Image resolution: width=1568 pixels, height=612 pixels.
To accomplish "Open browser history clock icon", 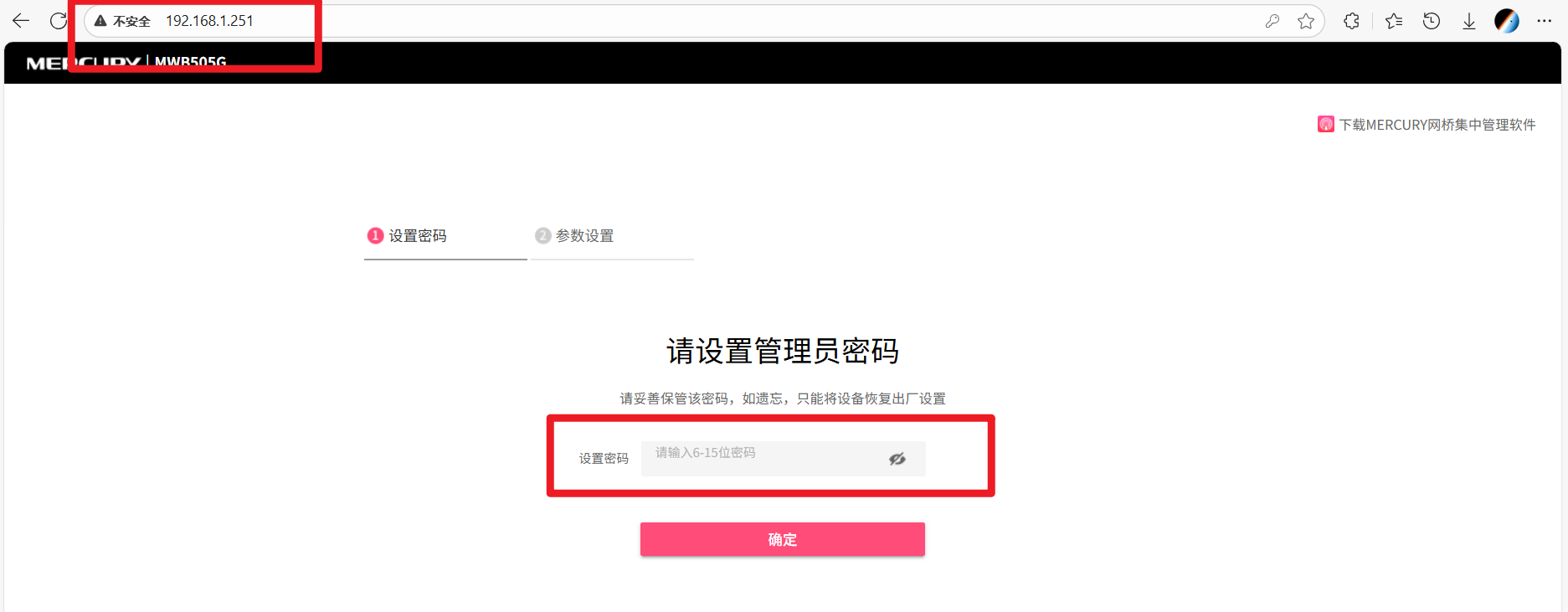I will click(1432, 21).
